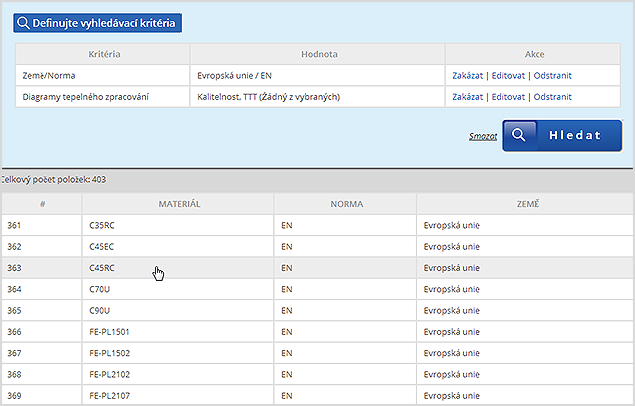
Task: Select the Diagramy tepelného zpracování cell
Action: click(x=102, y=97)
